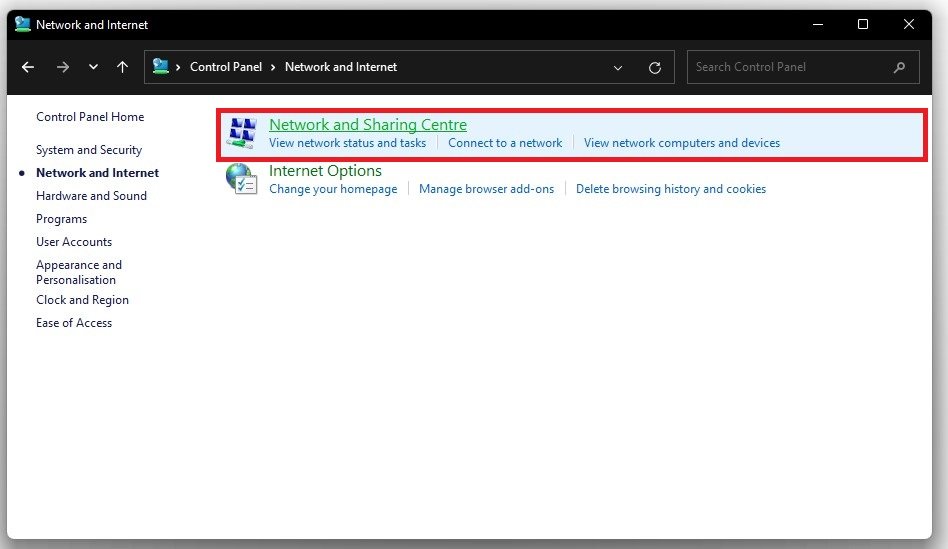Screen dimensions: 948x549
Task: Click View network status and tasks
Action: 348,143
